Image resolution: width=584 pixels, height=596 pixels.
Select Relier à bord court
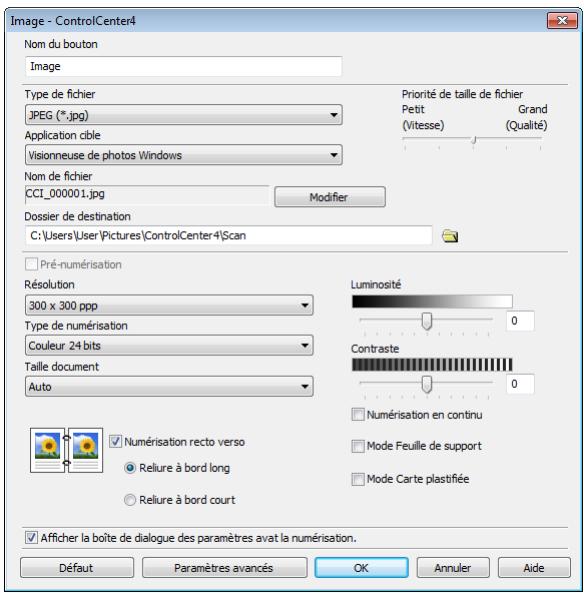tap(130, 500)
